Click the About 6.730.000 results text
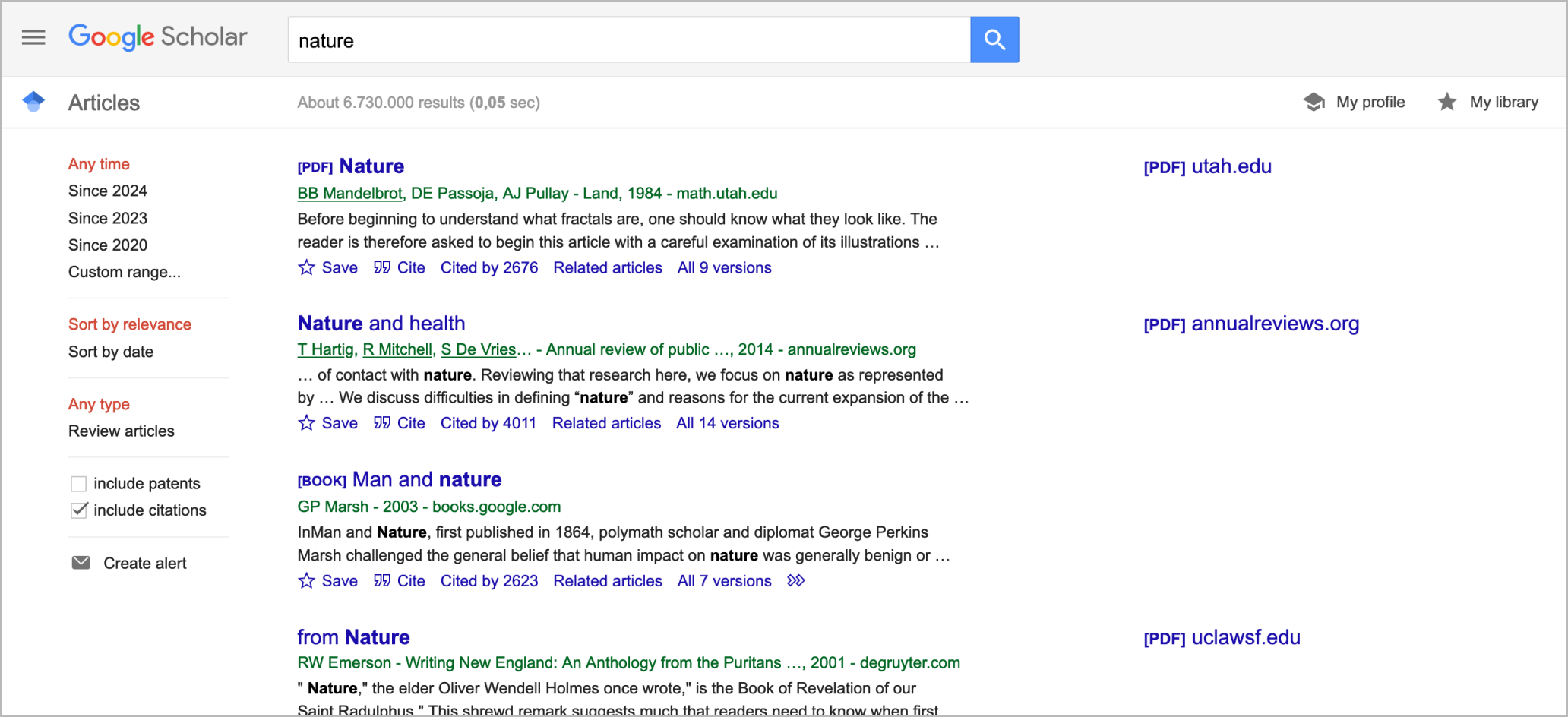1568x717 pixels. point(419,102)
